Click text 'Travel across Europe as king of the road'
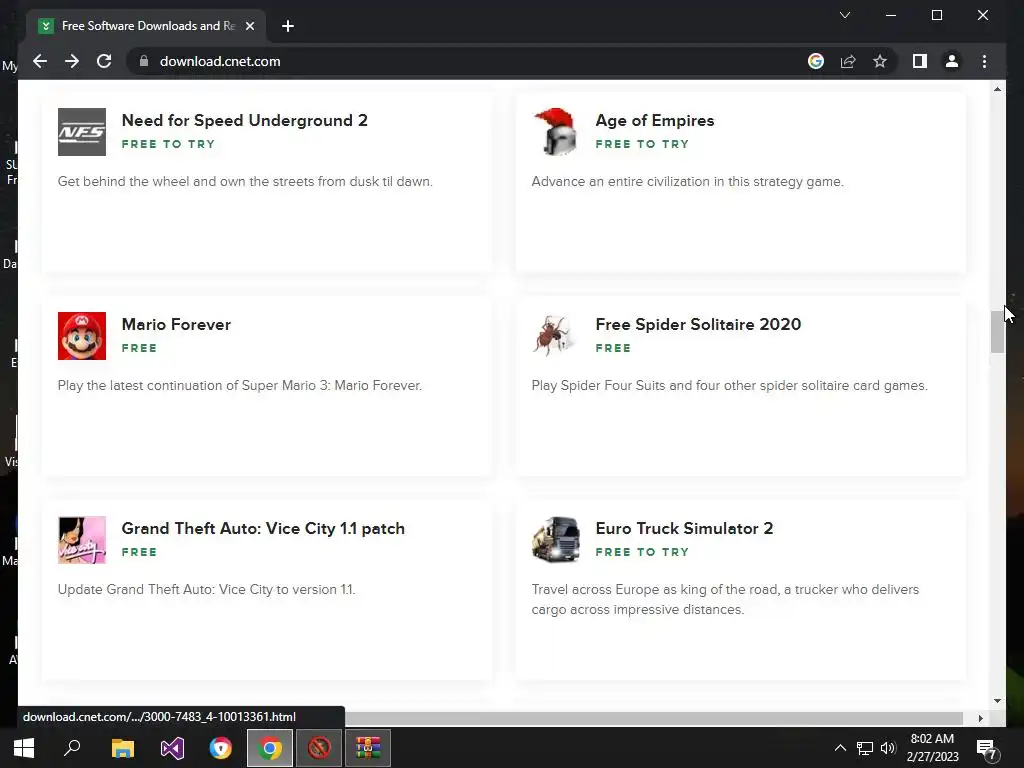1024x768 pixels. [x=655, y=589]
